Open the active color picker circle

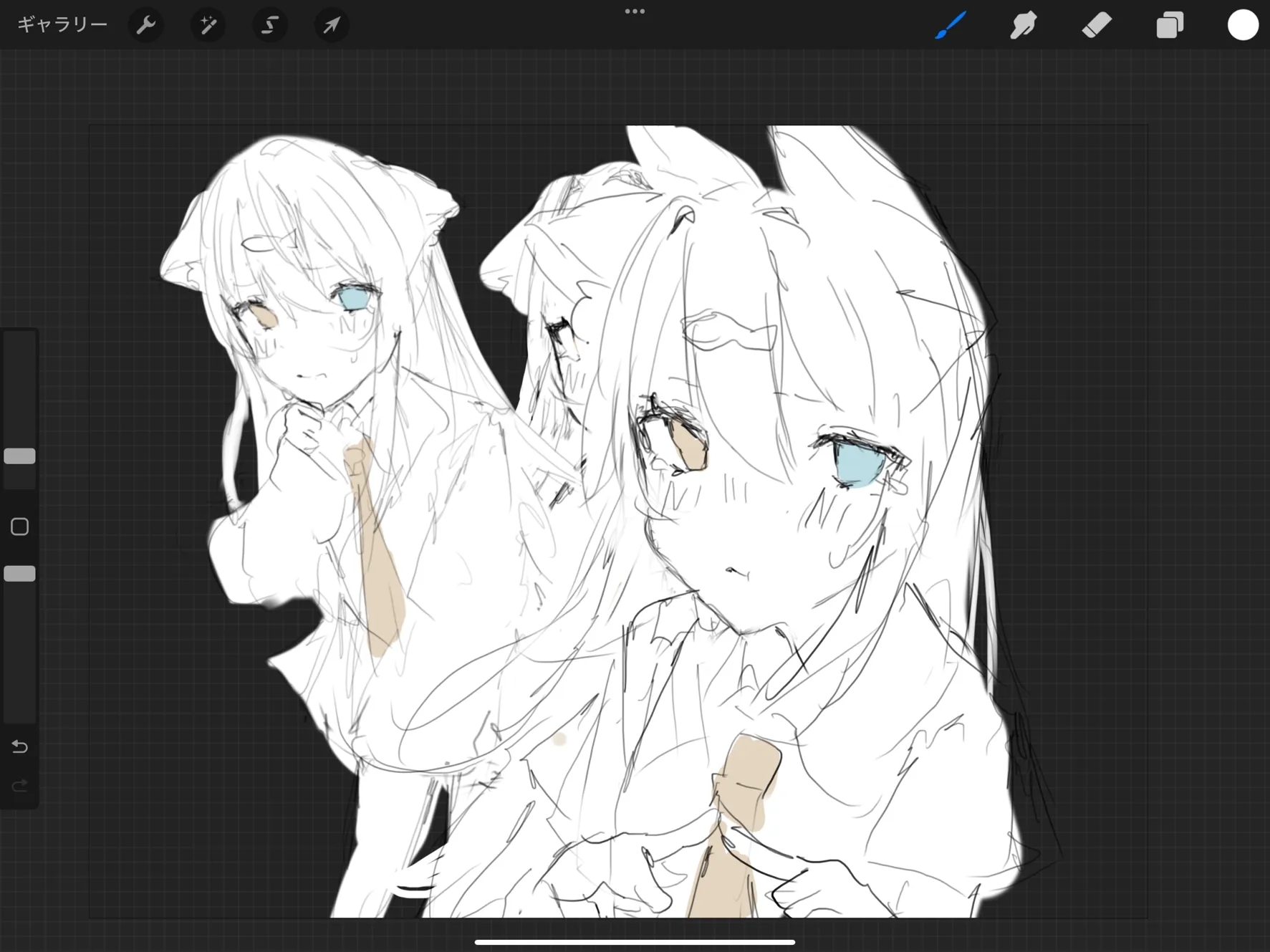(x=1243, y=25)
